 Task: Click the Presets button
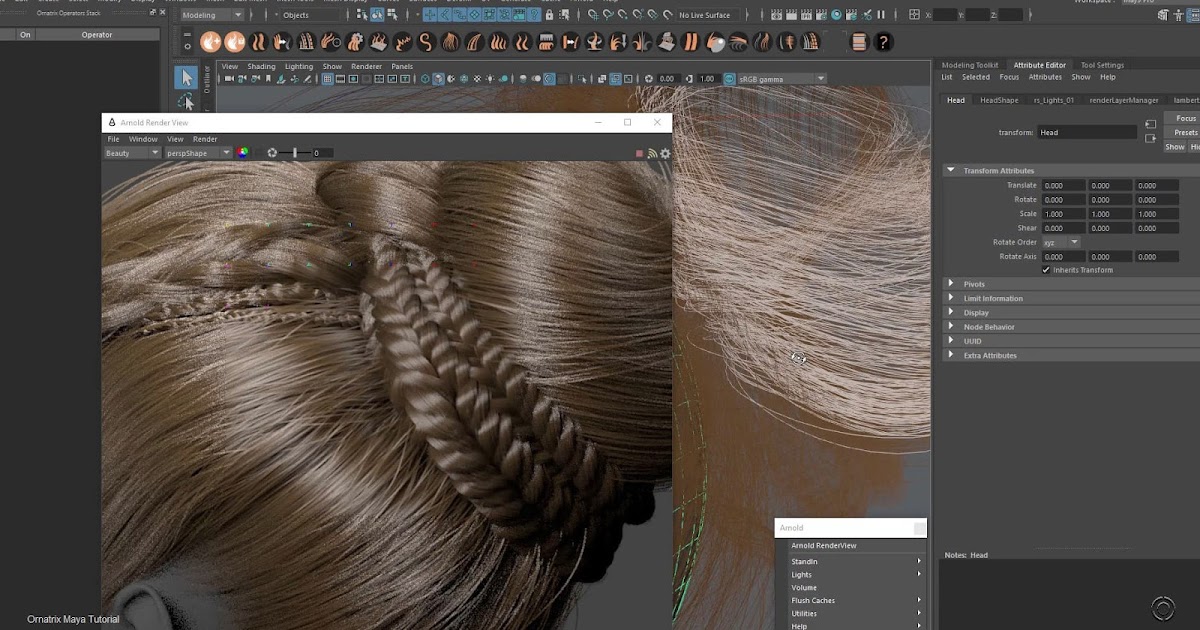tap(1184, 132)
